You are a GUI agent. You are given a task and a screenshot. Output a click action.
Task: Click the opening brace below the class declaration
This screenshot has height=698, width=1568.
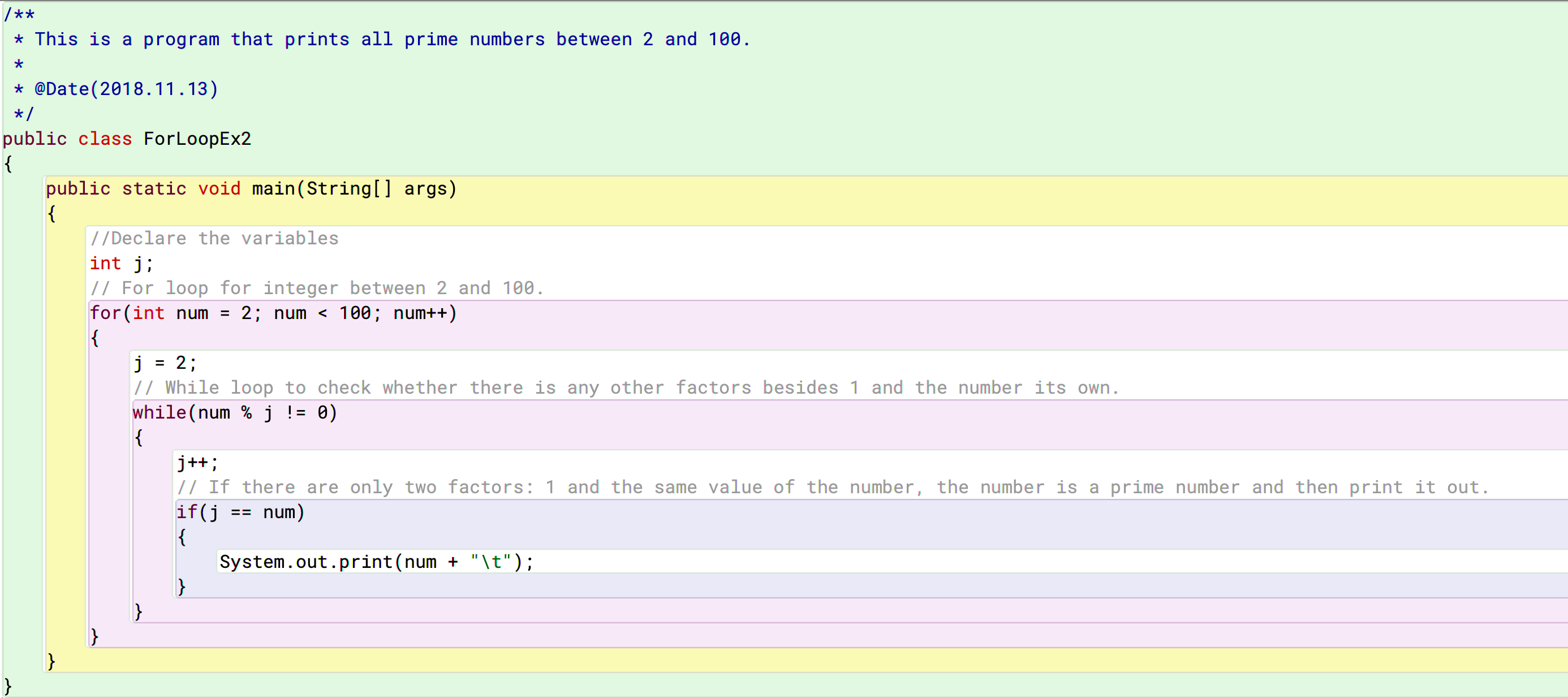[x=8, y=163]
